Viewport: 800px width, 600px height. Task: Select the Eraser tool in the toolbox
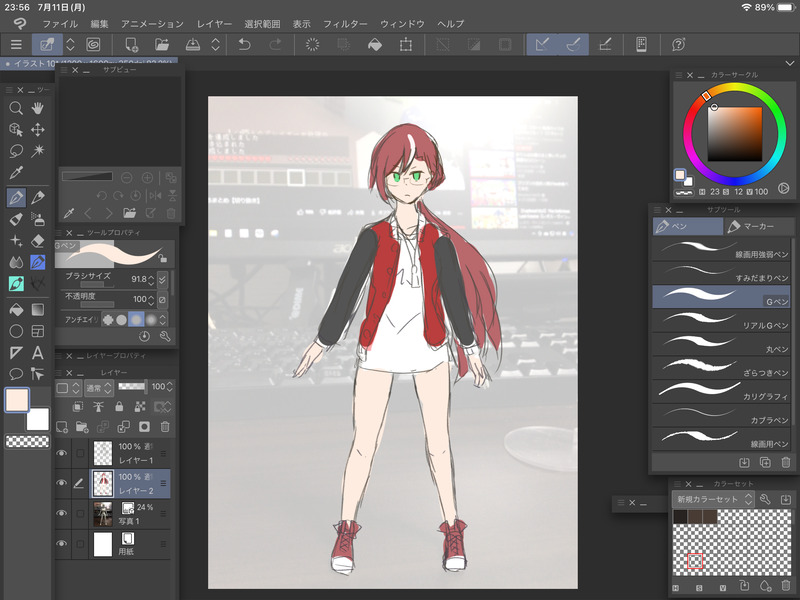pos(38,241)
